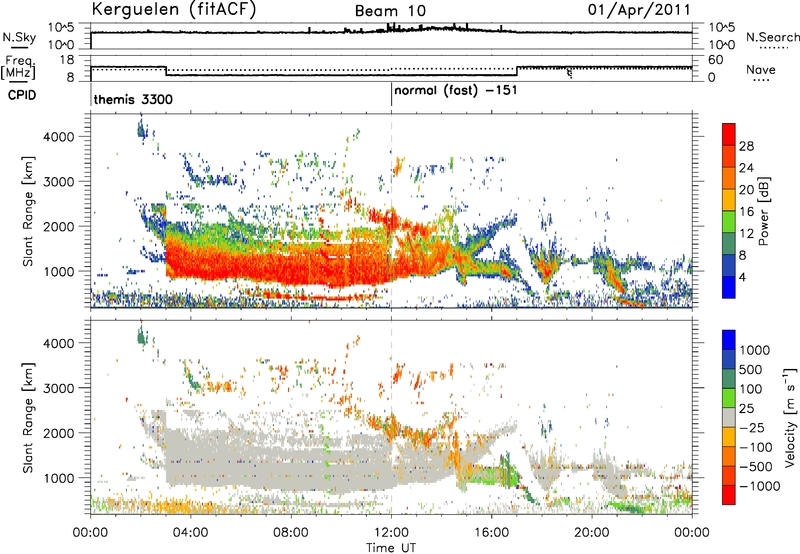
Task: Click the "CPID" row label
Action: pyautogui.click(x=22, y=95)
